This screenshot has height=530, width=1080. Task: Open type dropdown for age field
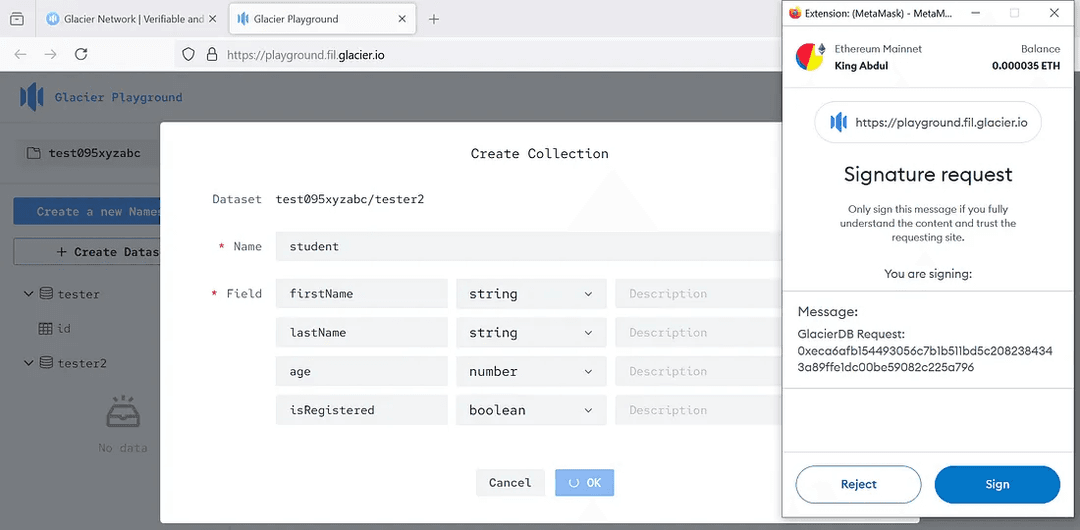pyautogui.click(x=531, y=371)
